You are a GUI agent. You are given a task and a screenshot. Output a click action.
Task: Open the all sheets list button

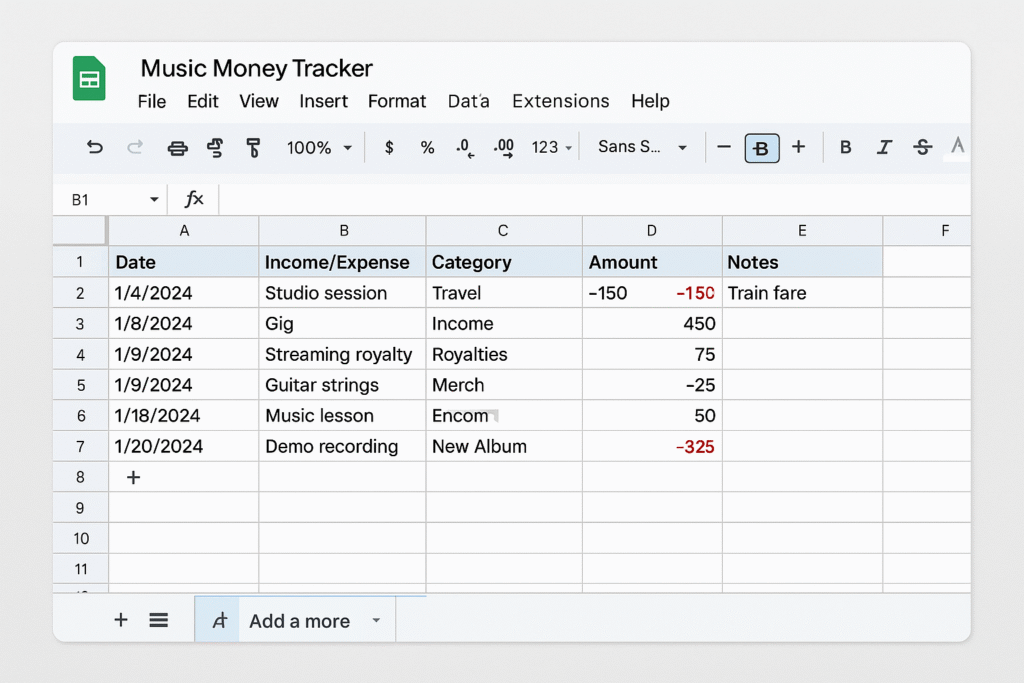tap(158, 620)
